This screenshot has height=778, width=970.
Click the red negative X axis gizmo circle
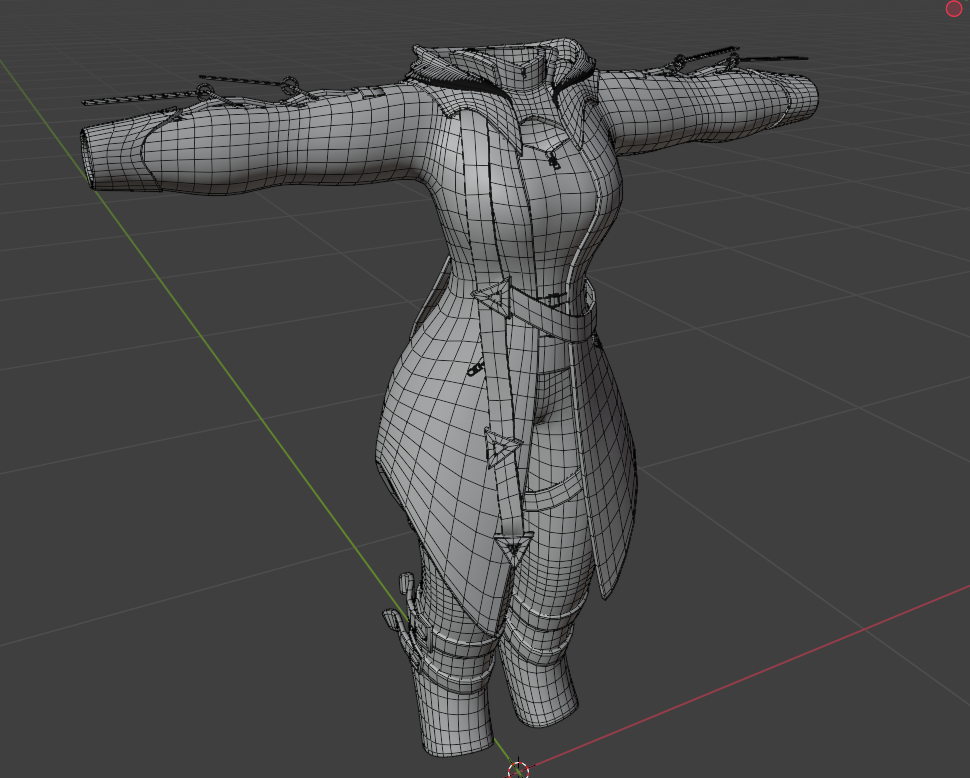[x=954, y=9]
